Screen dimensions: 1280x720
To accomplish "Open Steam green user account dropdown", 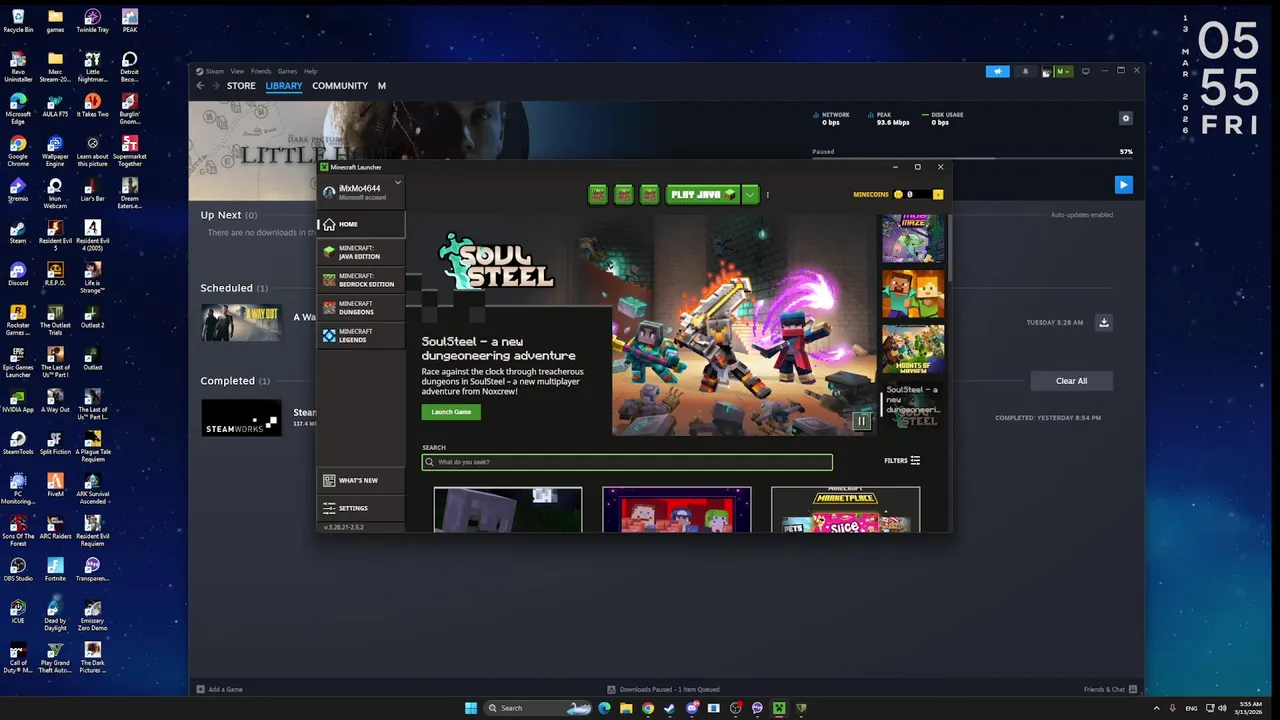I will pyautogui.click(x=1062, y=71).
